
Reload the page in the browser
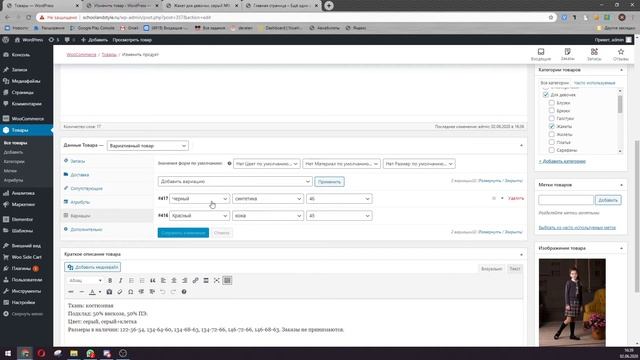[x=29, y=18]
